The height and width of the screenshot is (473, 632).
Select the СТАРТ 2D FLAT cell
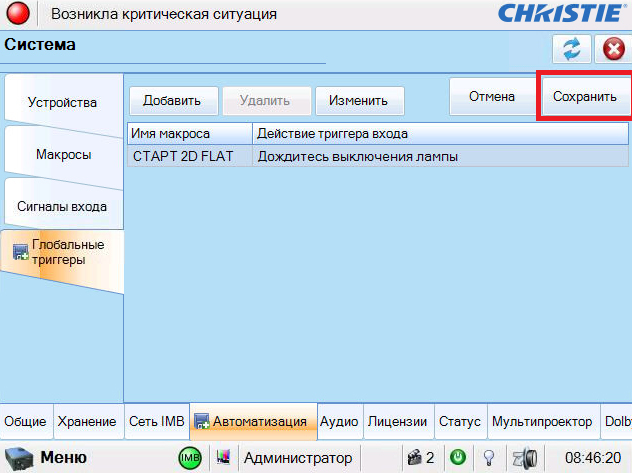click(x=190, y=156)
